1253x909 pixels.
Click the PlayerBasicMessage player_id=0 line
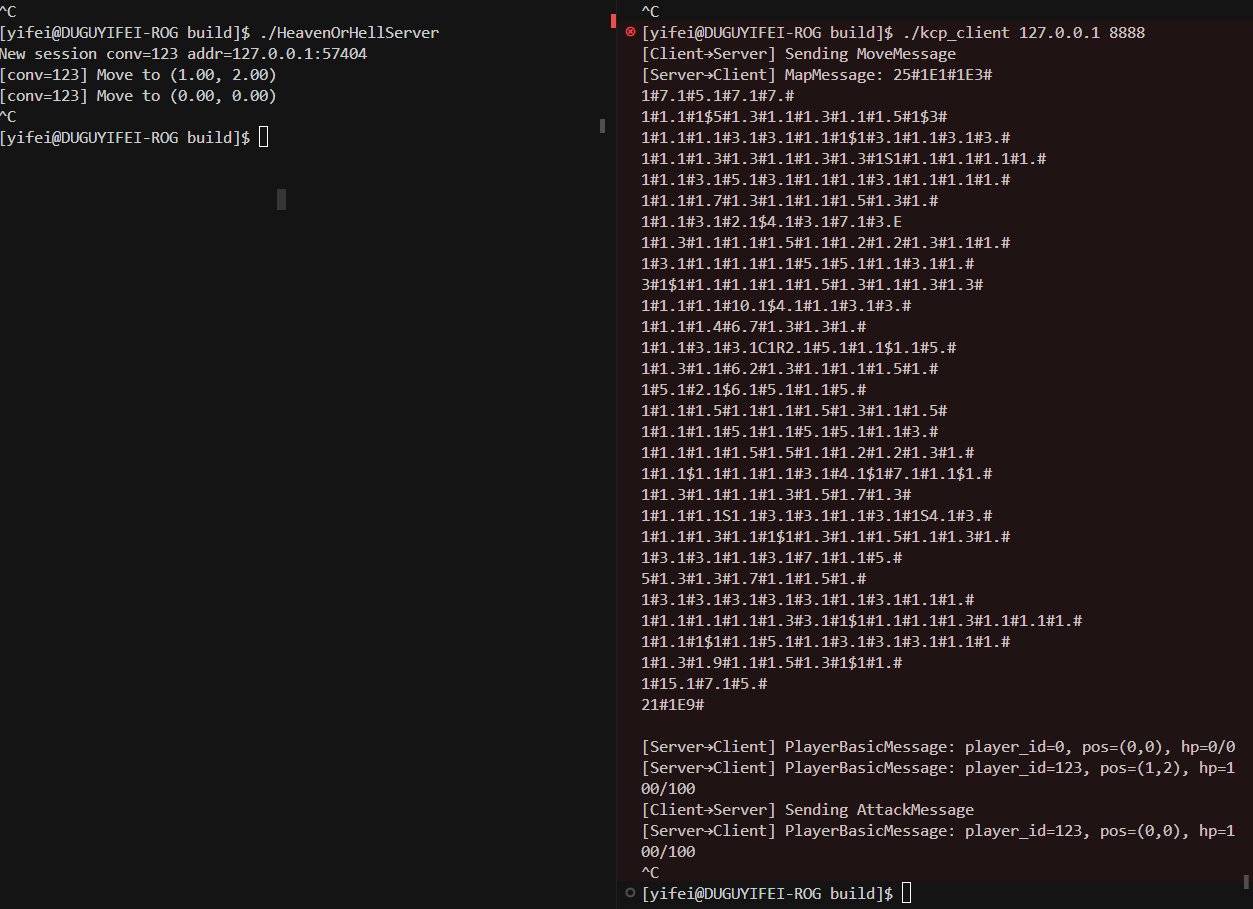click(938, 747)
